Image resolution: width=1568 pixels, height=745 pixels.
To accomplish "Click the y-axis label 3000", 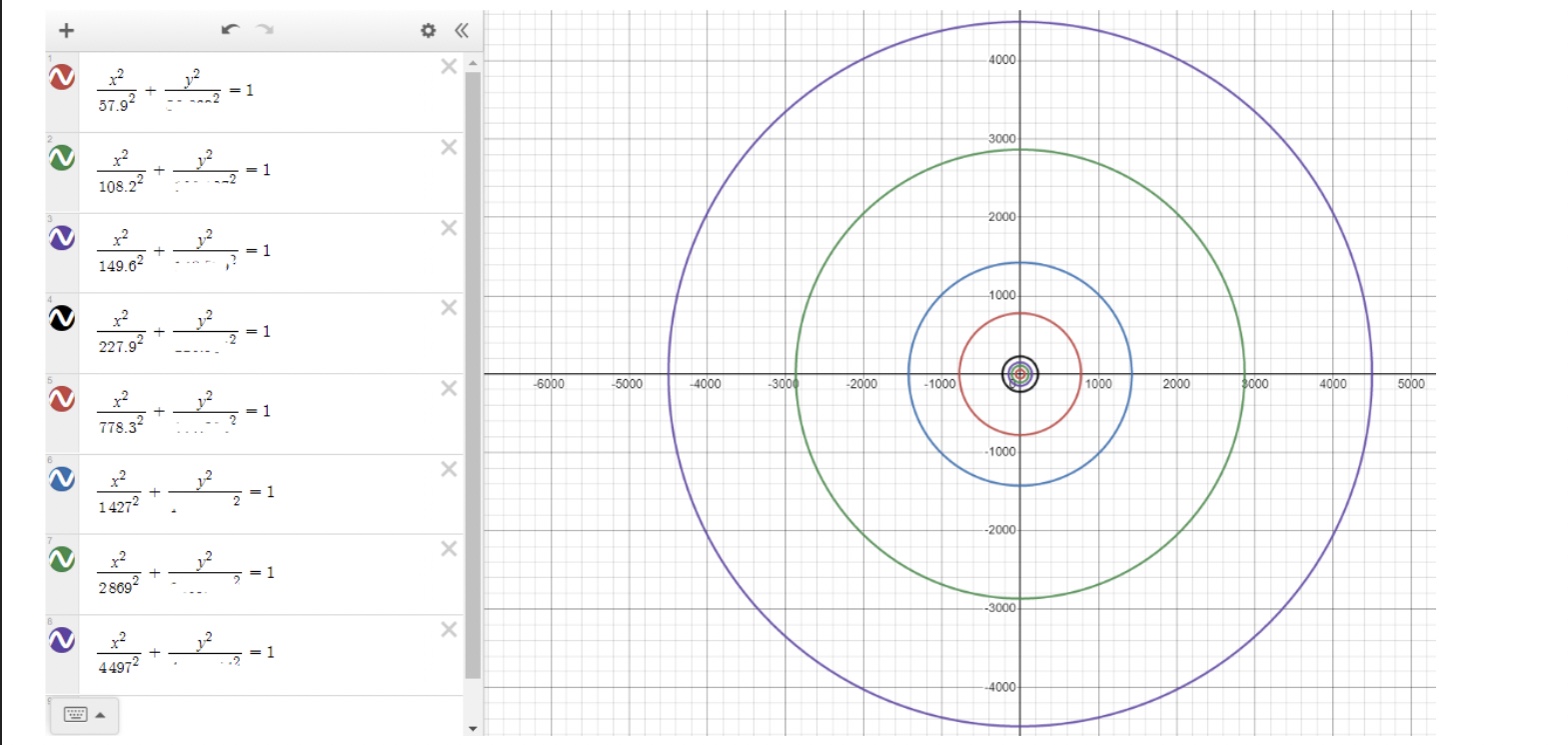I will click(1001, 139).
